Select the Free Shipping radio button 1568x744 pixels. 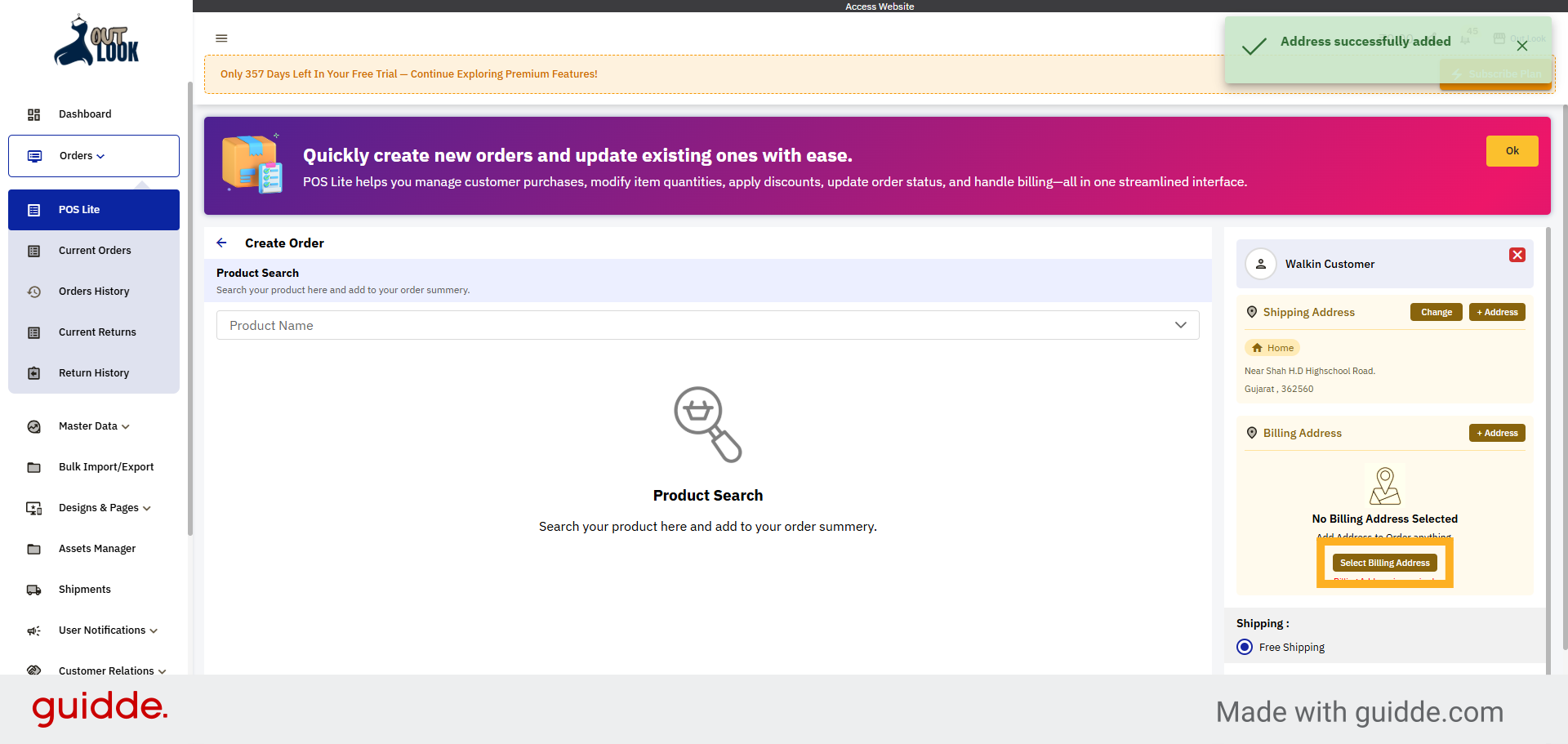(x=1244, y=647)
